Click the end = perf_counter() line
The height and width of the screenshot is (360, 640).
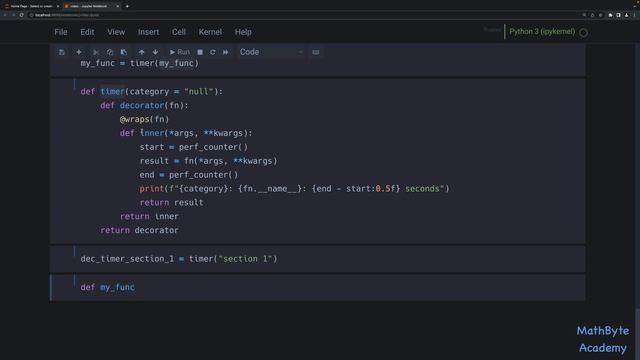[189, 175]
